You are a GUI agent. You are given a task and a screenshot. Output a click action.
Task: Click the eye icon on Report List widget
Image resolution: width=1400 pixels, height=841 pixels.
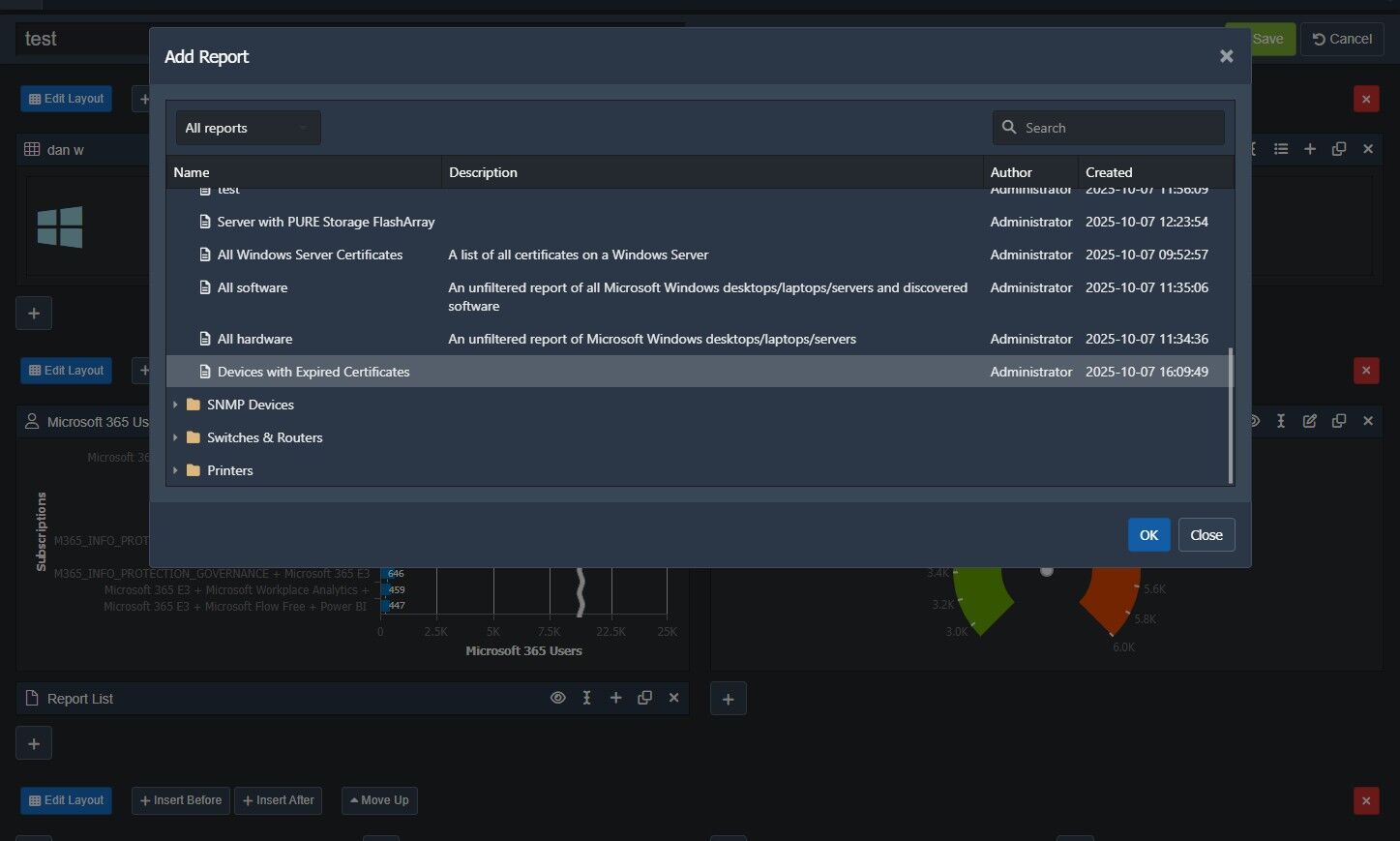(558, 698)
